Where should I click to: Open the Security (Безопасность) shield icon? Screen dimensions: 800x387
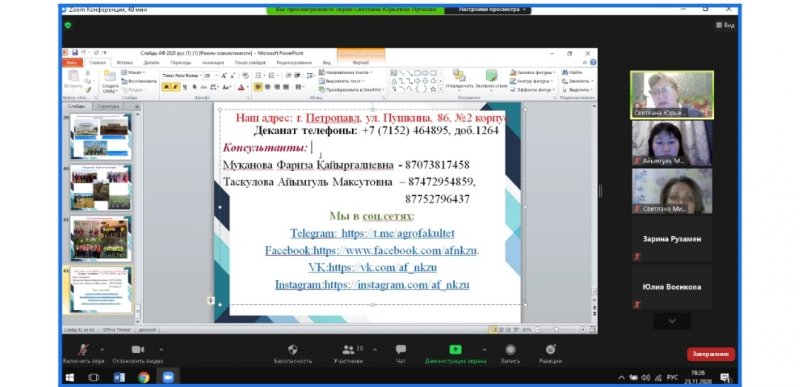click(x=293, y=350)
